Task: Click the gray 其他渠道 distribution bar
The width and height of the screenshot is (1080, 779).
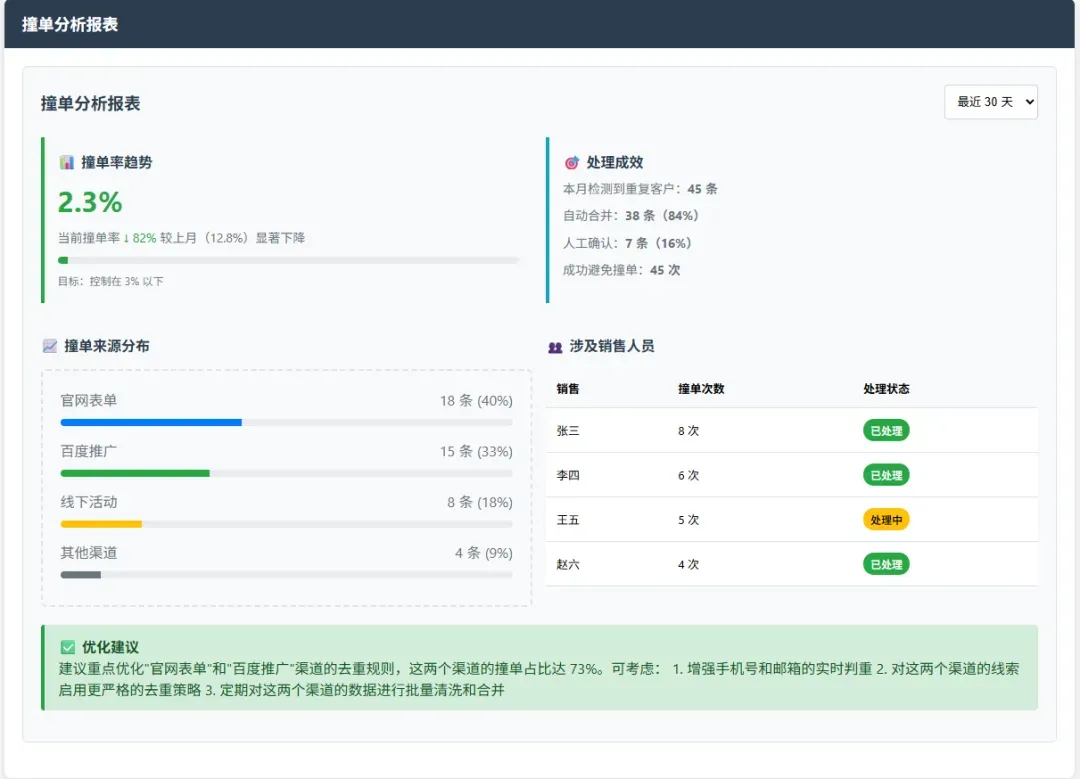Action: click(81, 575)
